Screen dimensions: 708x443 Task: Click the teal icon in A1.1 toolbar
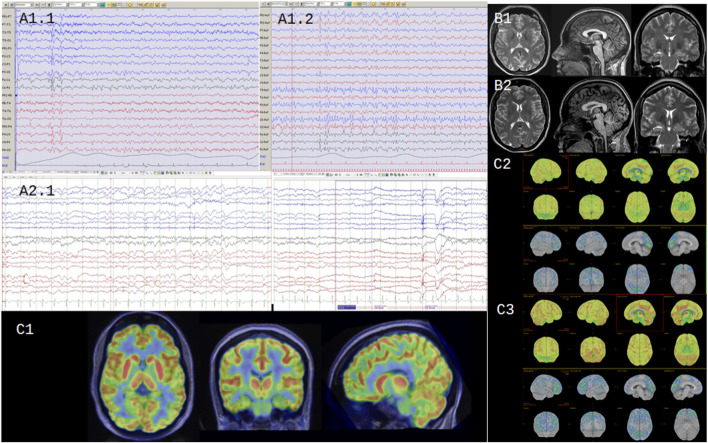[102, 5]
